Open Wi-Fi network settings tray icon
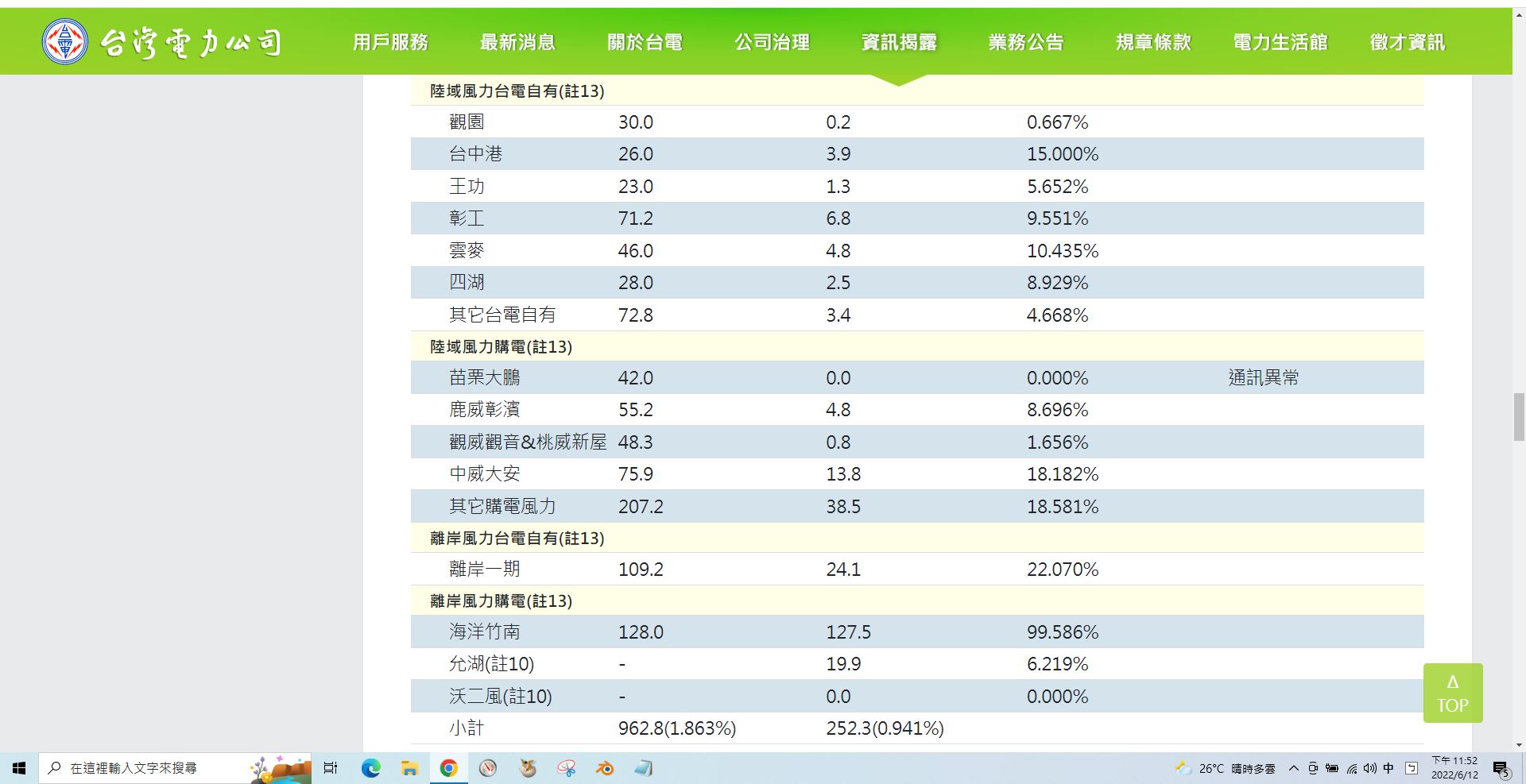 [x=1352, y=768]
